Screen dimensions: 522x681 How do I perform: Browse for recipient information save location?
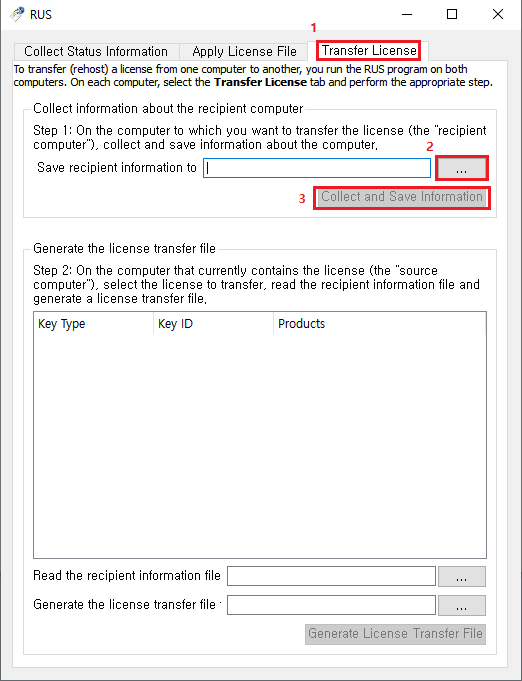coord(461,168)
